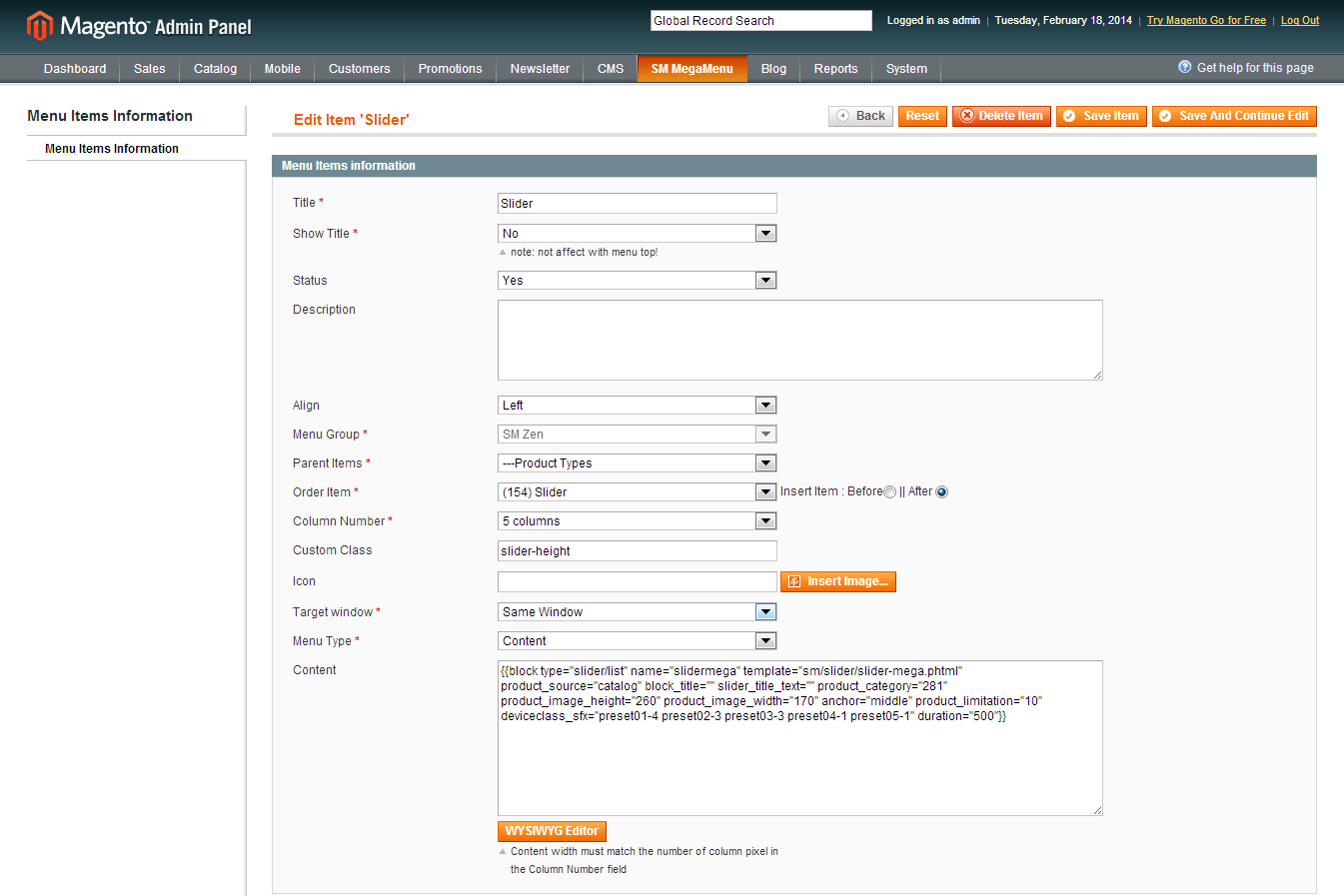Open the Blog menu
Viewport: 1344px width, 896px height.
(774, 69)
